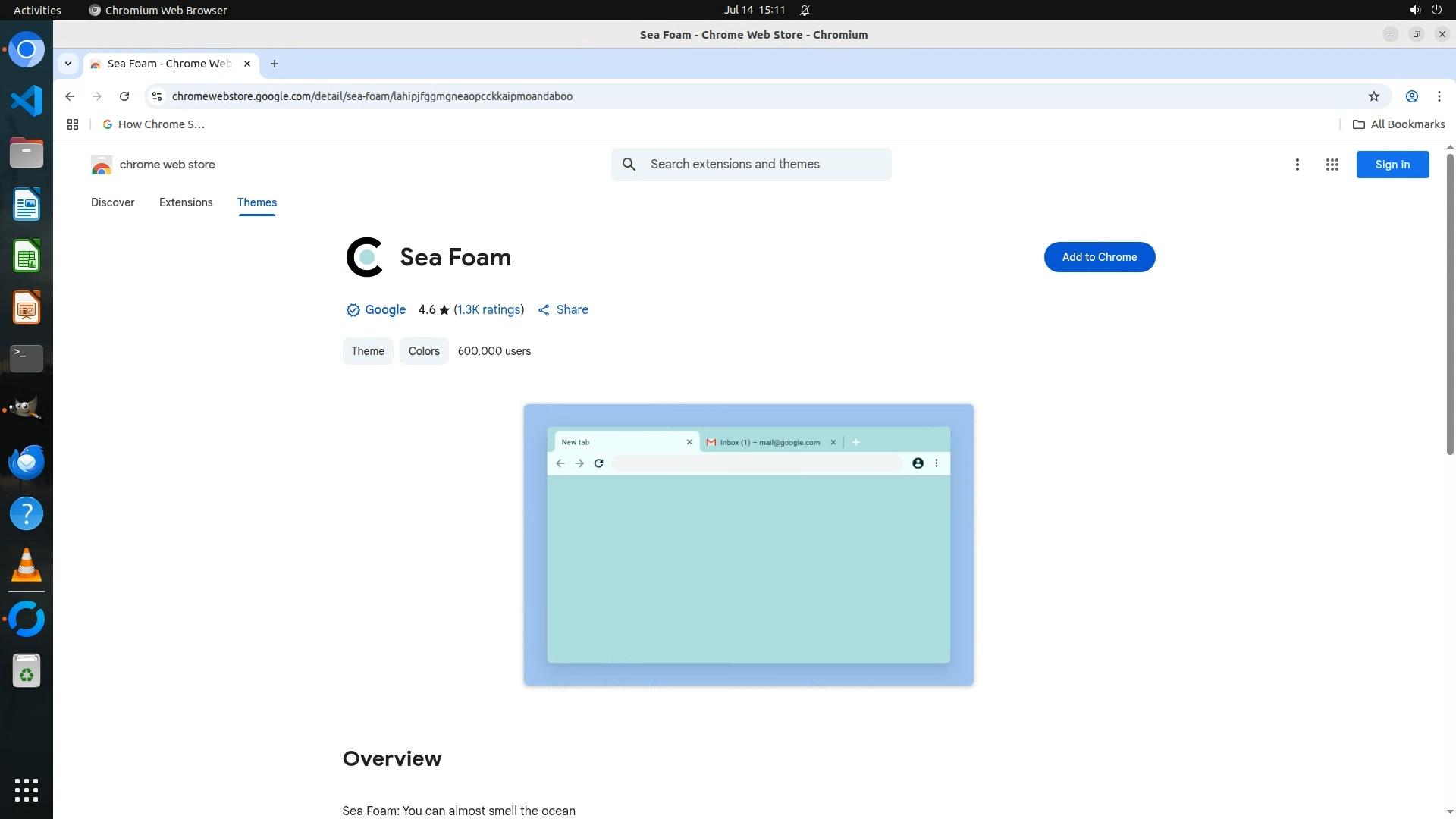Expand the tab search dropdown arrow
The width and height of the screenshot is (1456, 819).
68,64
